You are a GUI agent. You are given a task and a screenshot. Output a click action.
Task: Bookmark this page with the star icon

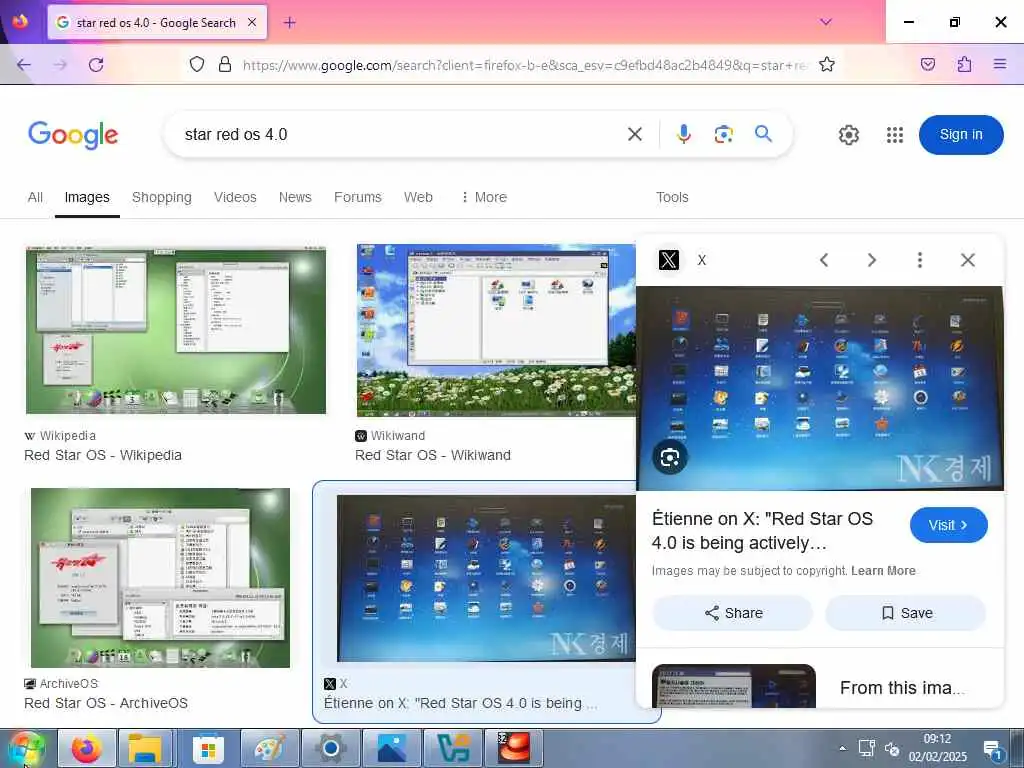click(x=827, y=64)
